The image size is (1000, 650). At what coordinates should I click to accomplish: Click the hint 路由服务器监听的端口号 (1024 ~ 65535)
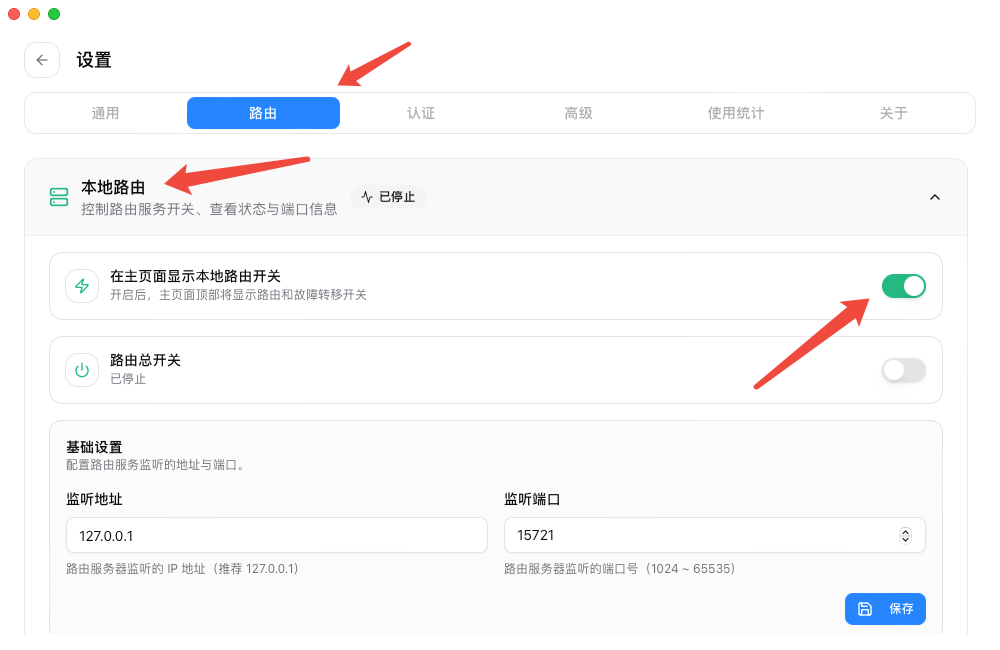click(620, 569)
